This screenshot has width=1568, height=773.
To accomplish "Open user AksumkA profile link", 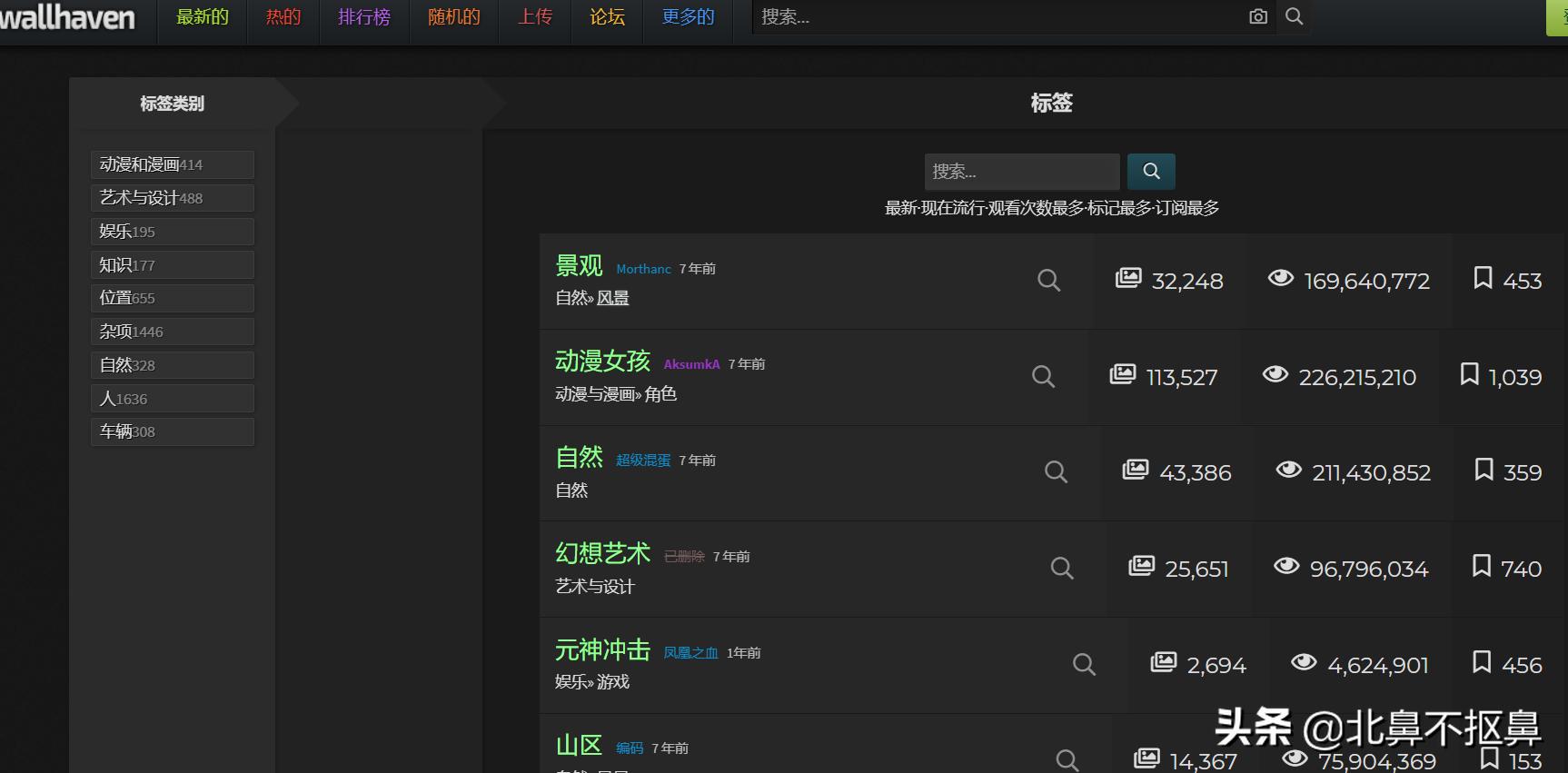I will (x=691, y=364).
